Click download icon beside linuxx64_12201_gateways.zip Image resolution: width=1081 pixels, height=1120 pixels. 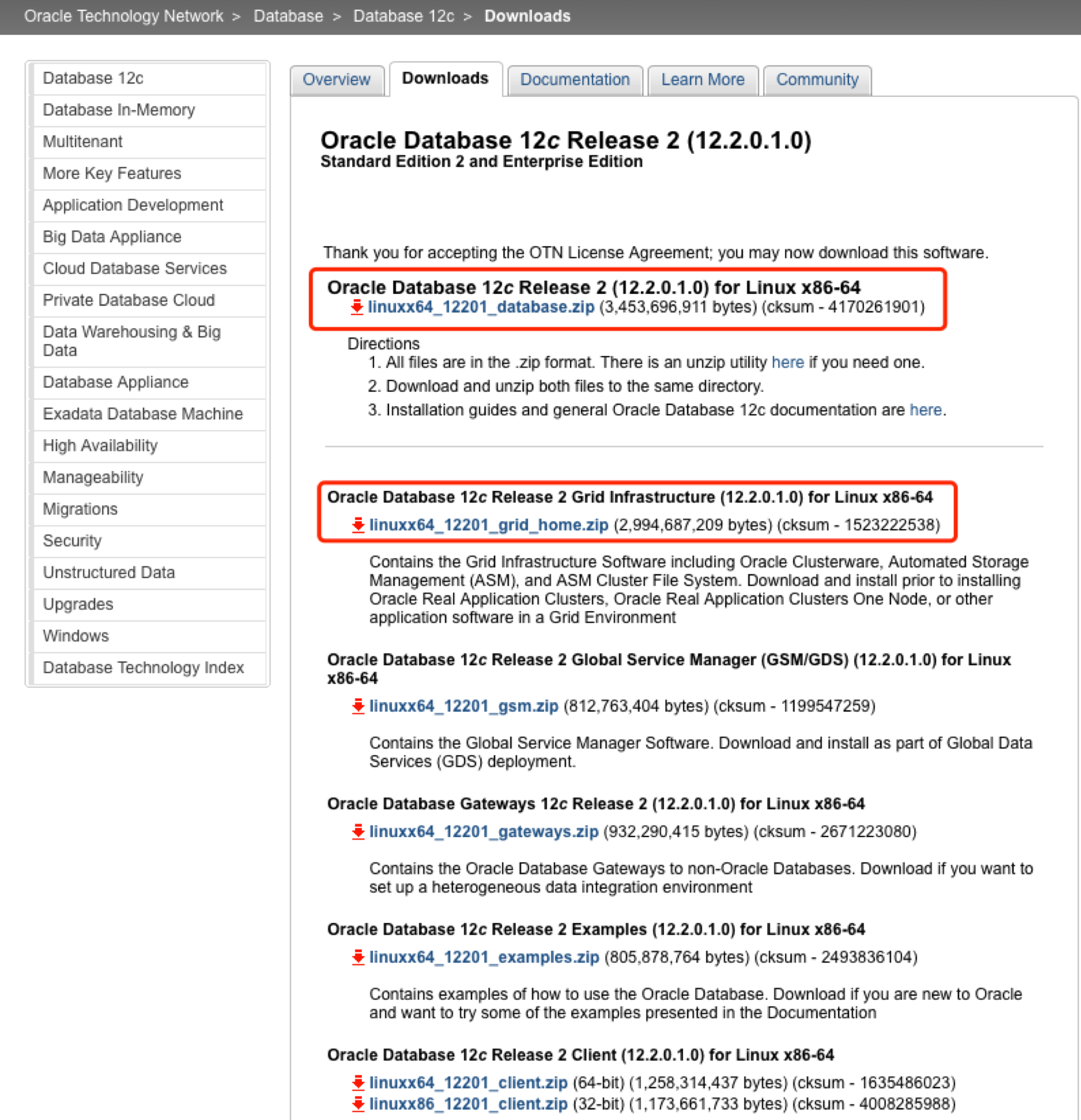(x=358, y=831)
